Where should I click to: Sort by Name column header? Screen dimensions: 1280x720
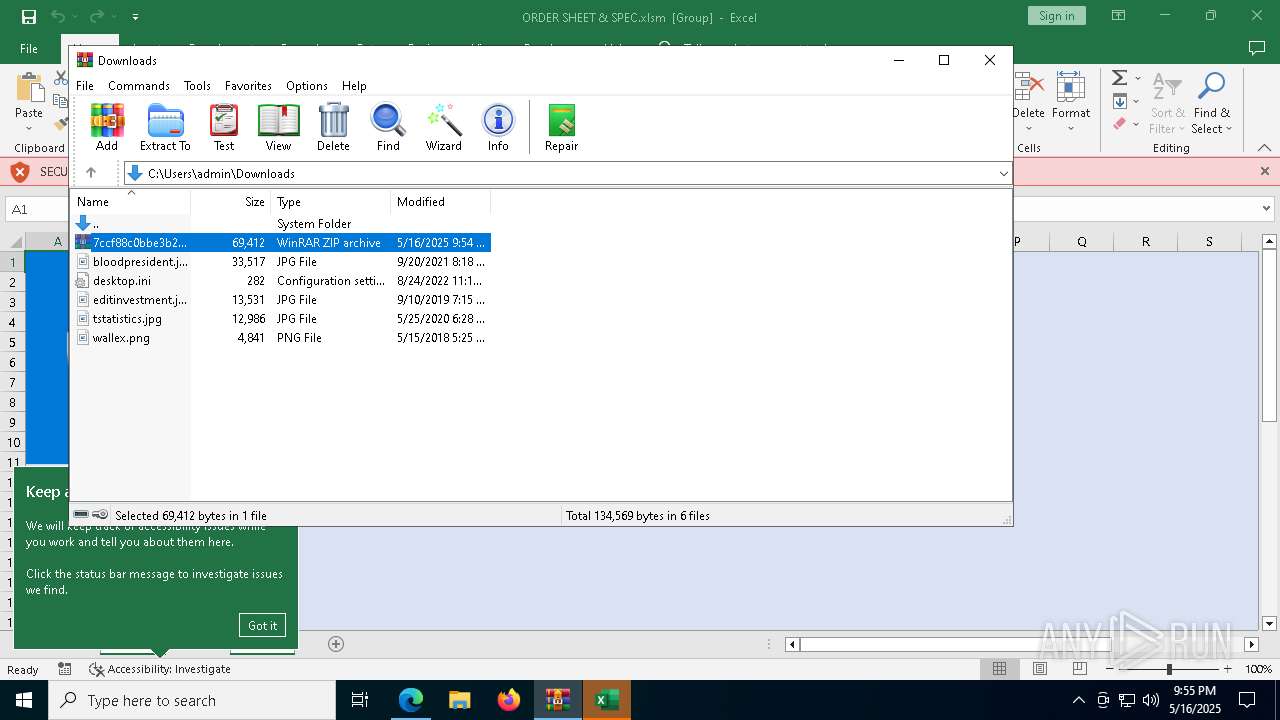(x=130, y=202)
